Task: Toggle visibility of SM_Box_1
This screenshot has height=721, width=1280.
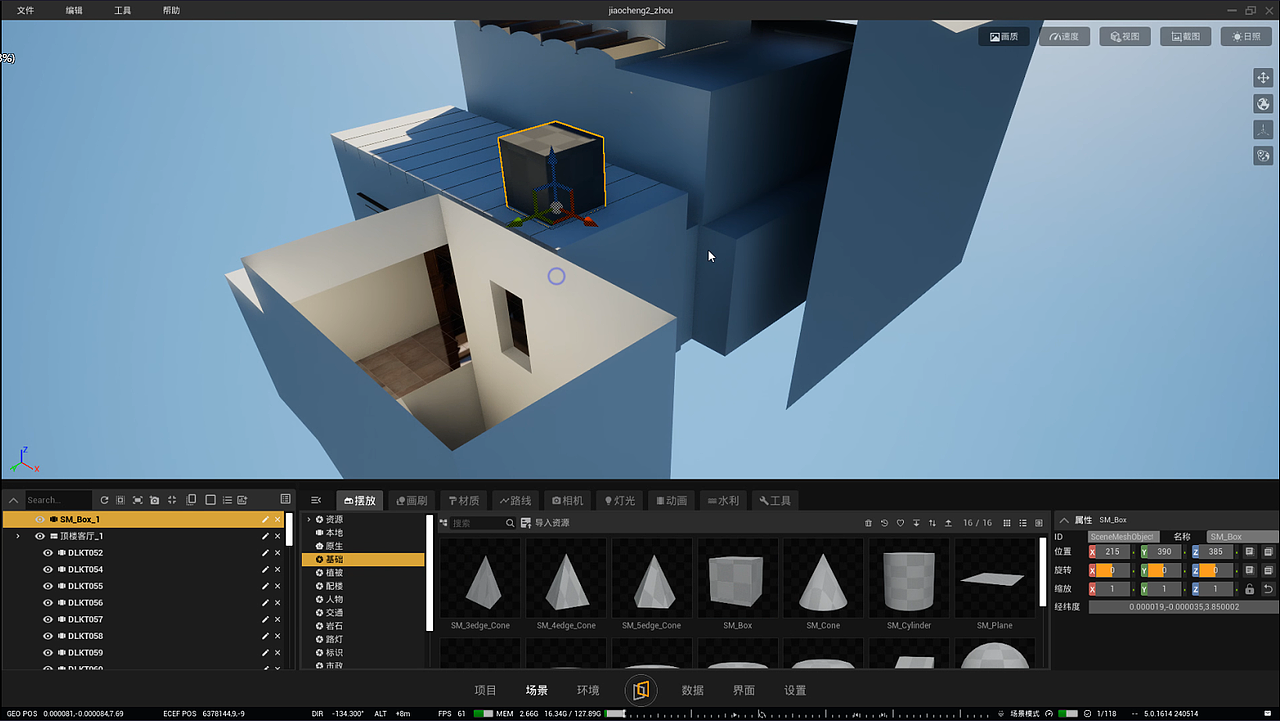Action: (40, 520)
